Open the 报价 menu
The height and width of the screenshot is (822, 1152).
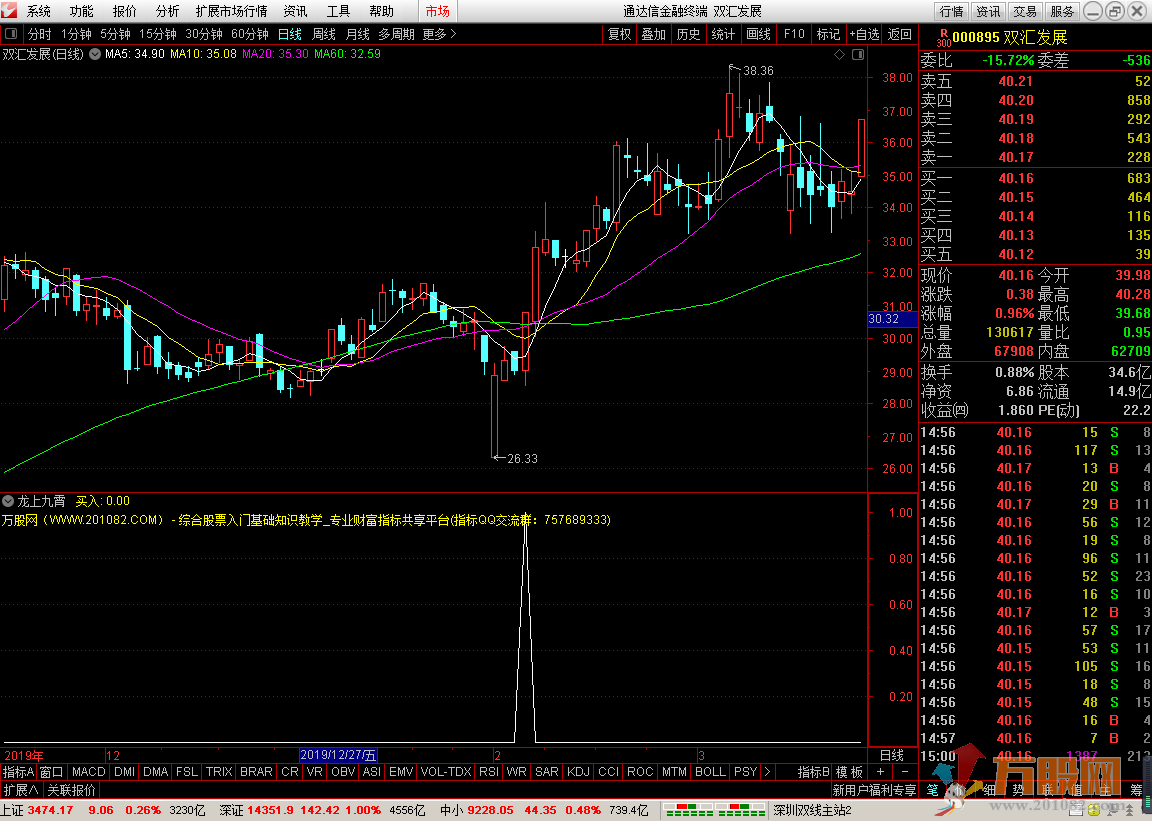(x=124, y=11)
